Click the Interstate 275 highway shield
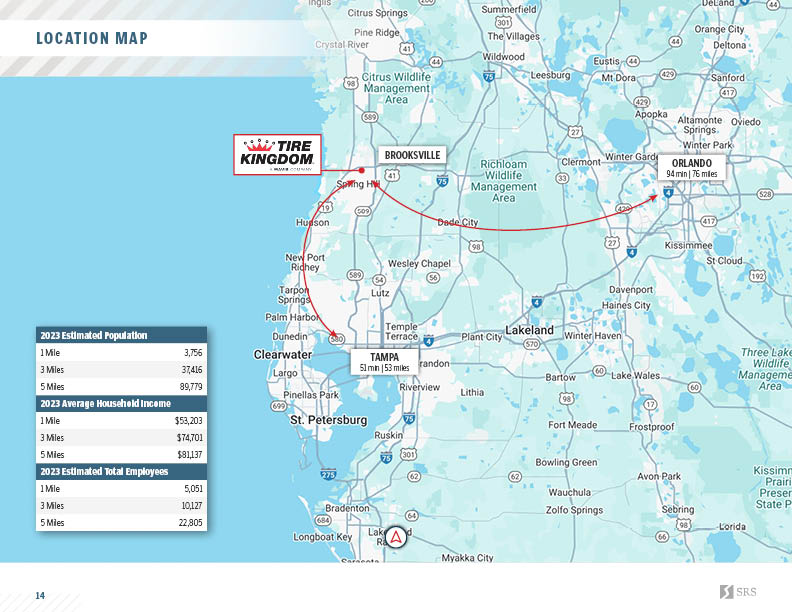Screen dimensions: 792x612 328,475
